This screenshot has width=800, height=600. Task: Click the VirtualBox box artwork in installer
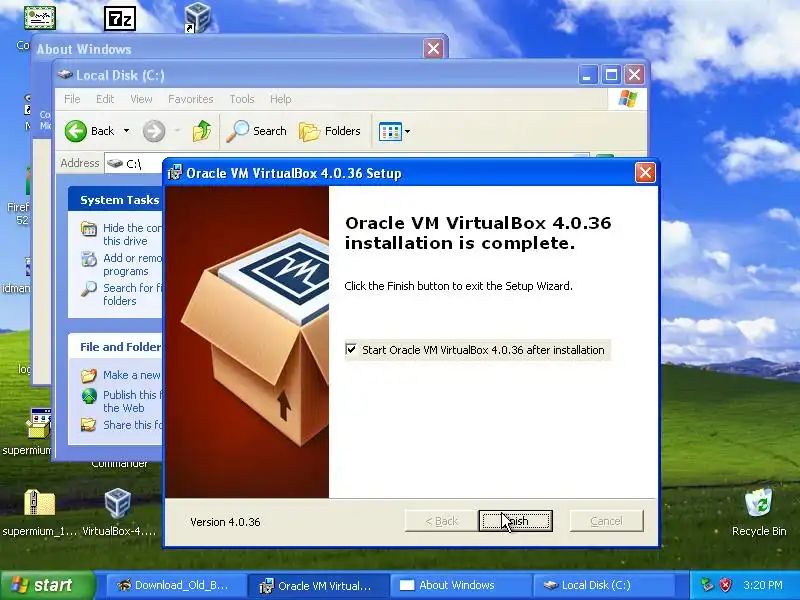(247, 342)
